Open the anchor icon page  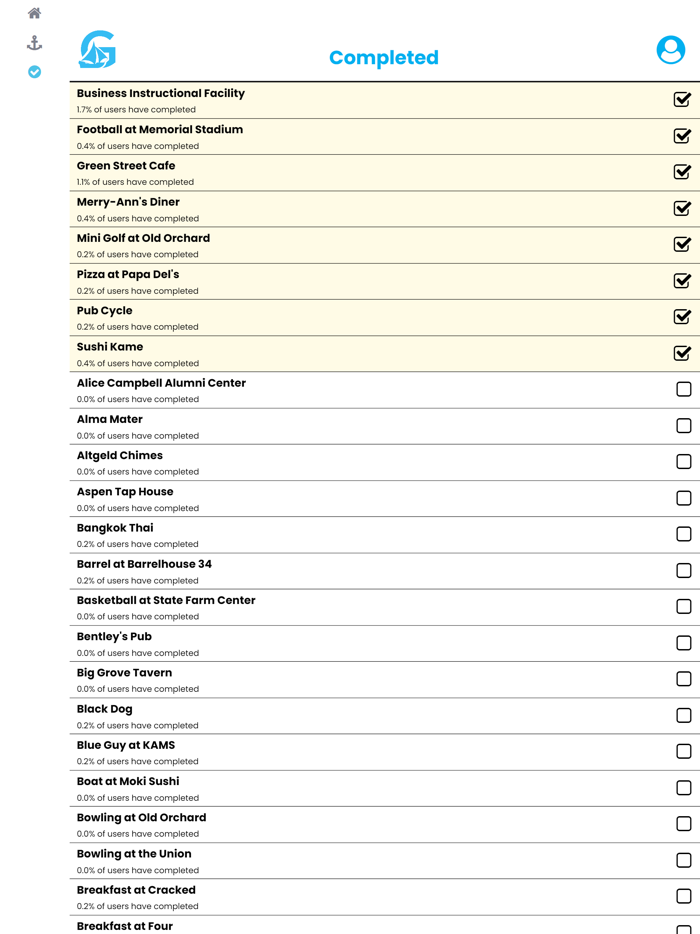coord(34,43)
